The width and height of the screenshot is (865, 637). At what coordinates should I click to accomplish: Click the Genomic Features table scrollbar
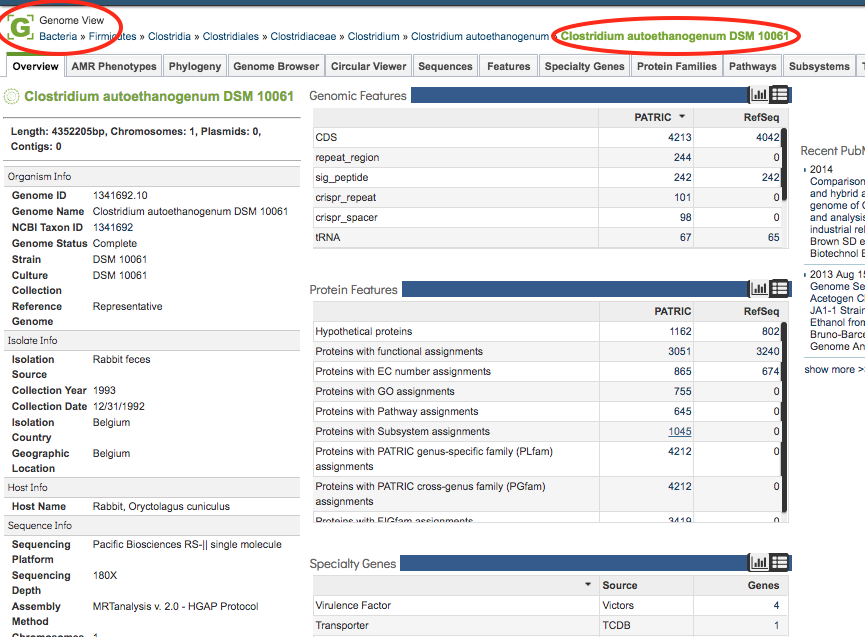click(784, 164)
